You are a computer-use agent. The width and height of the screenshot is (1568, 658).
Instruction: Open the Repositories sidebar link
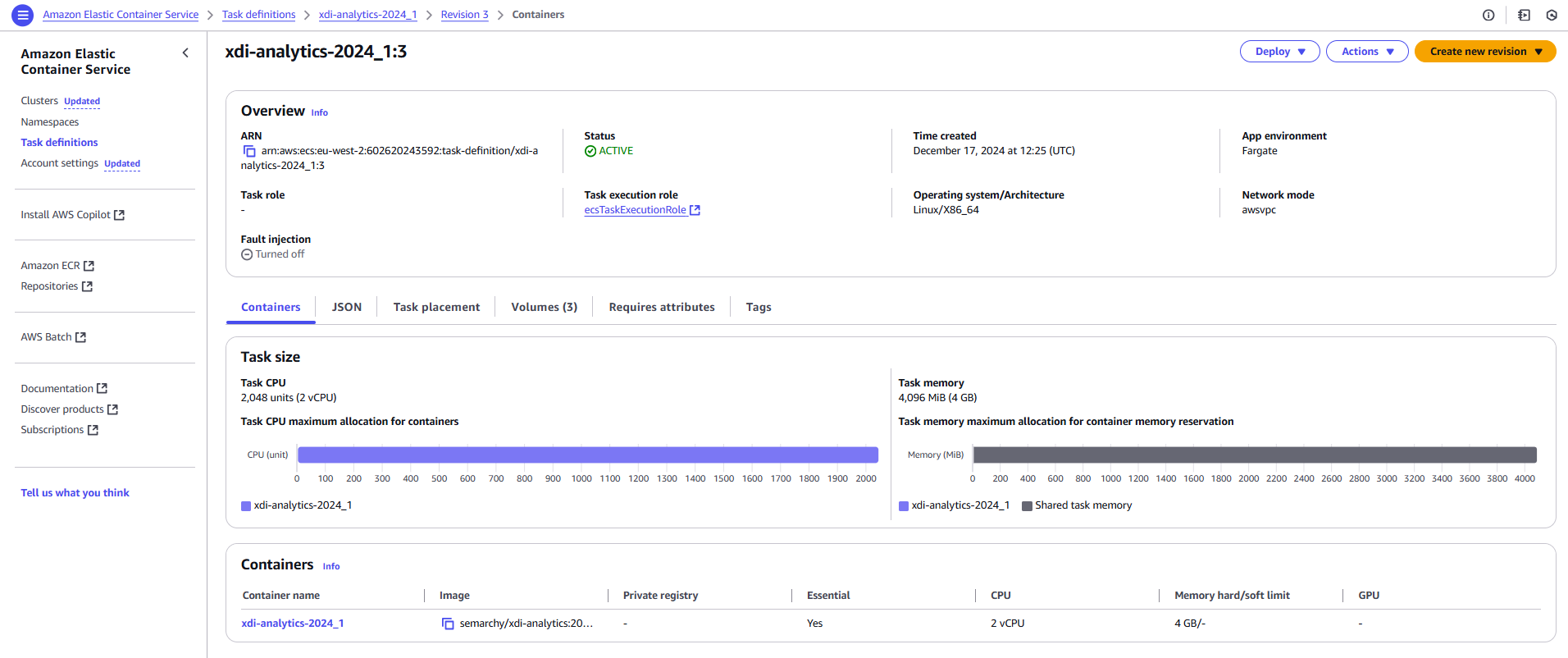pos(57,286)
